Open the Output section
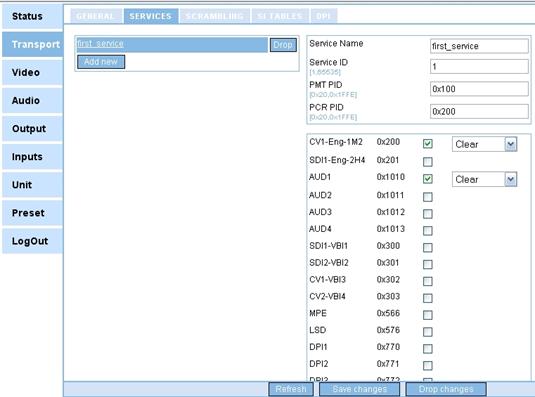 32,129
